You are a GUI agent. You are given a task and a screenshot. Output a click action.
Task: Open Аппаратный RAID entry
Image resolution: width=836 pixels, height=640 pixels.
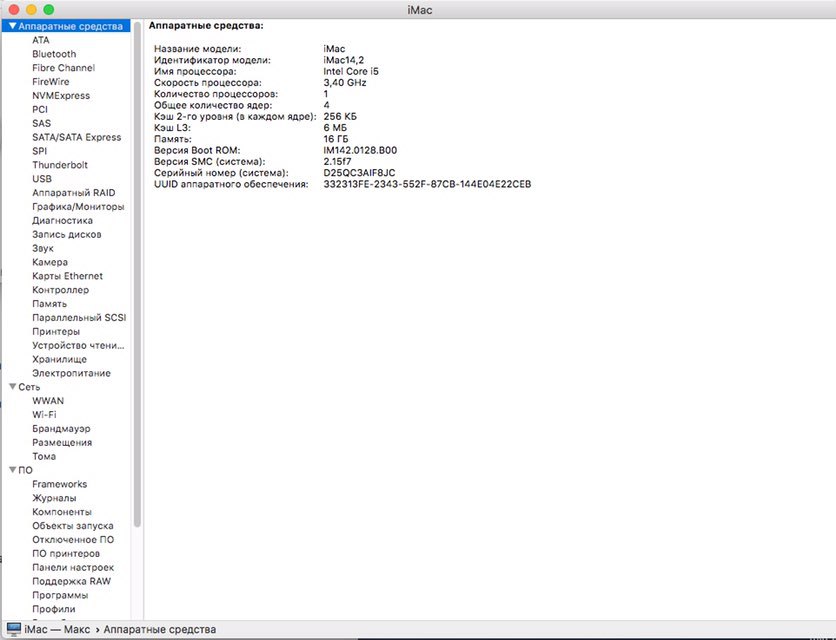click(x=74, y=193)
